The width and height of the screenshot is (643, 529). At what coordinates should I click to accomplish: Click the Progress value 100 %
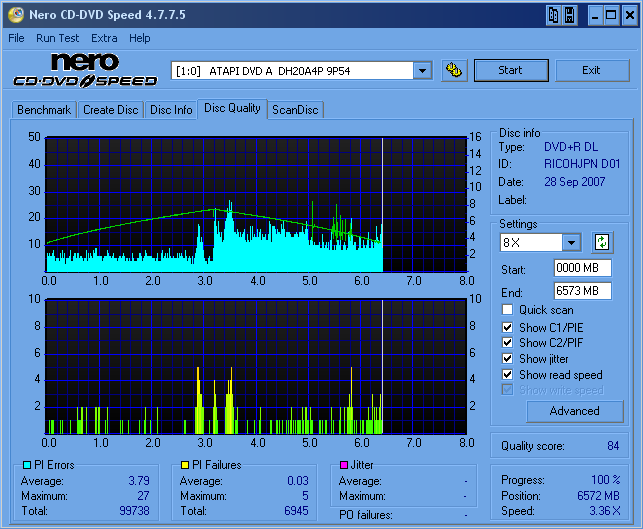(x=606, y=480)
